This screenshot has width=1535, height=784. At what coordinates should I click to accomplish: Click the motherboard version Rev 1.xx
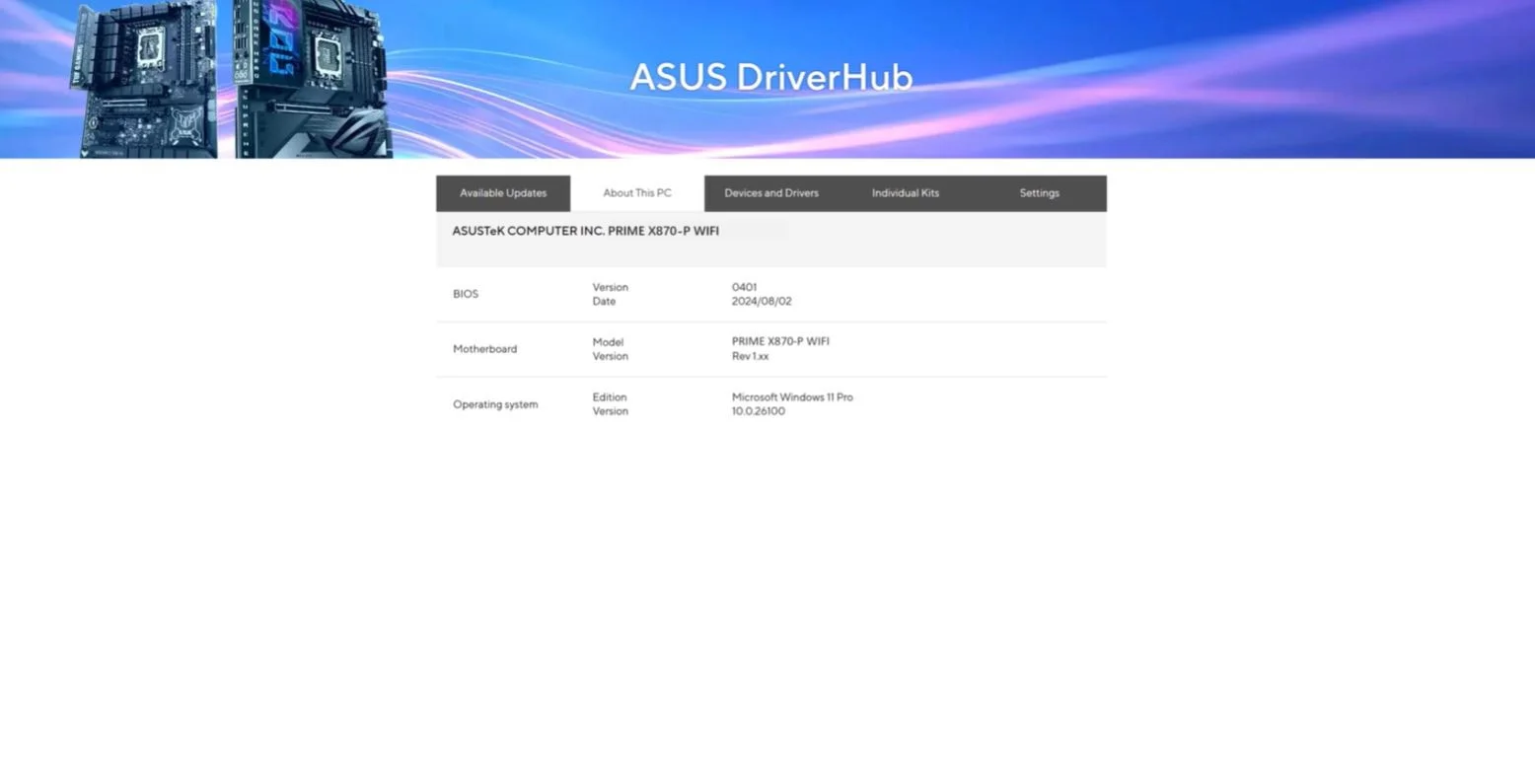click(x=751, y=356)
